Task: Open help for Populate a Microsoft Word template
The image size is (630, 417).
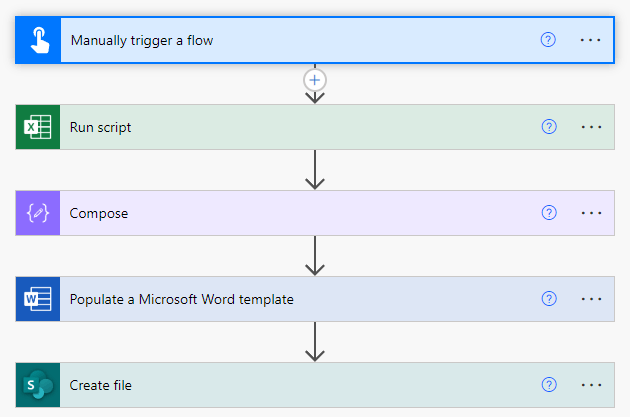Action: point(548,299)
